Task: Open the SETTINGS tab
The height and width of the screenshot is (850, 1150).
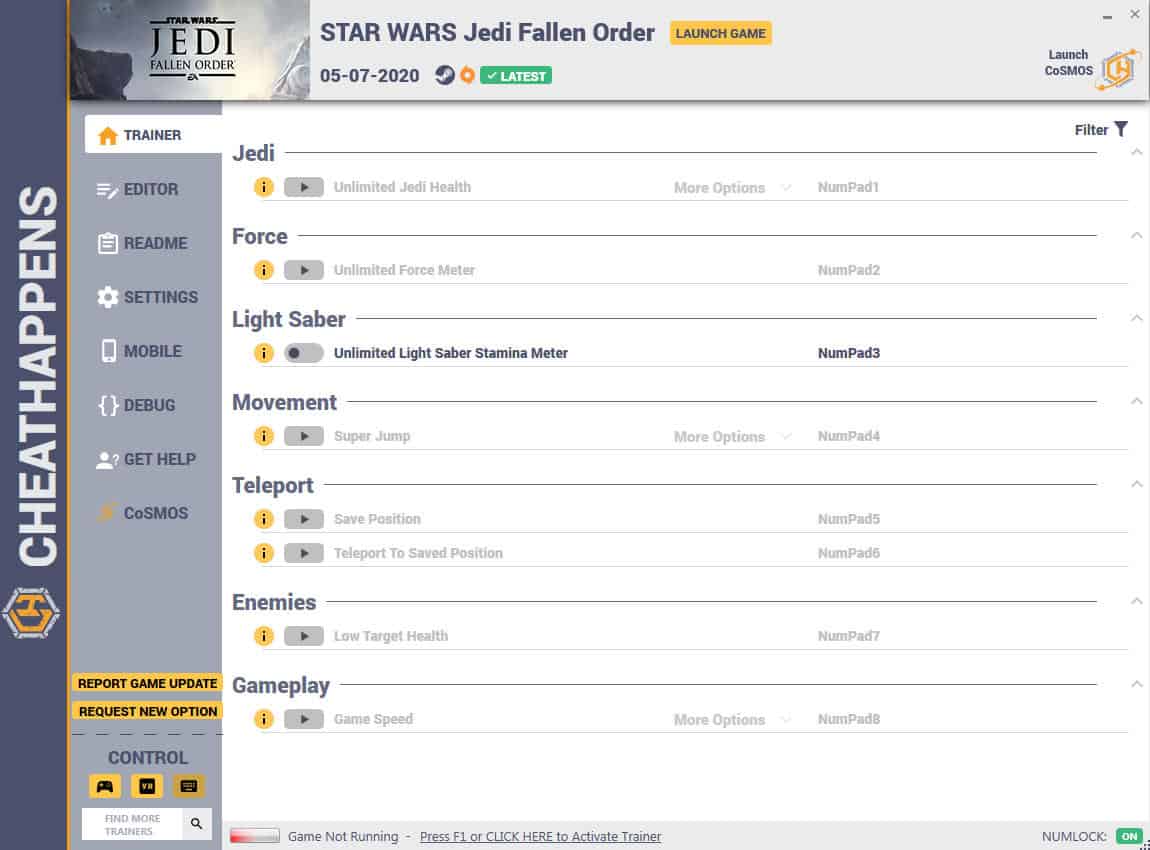Action: 147,297
